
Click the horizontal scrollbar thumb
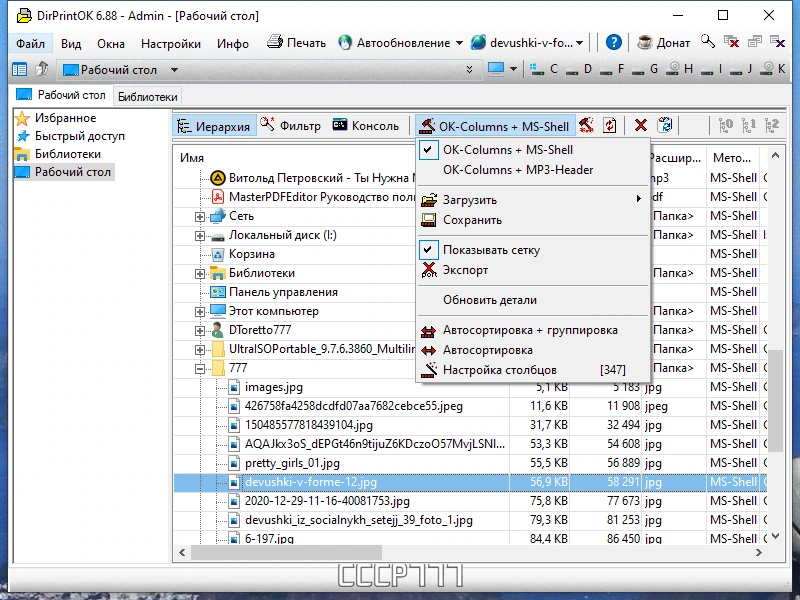point(286,552)
